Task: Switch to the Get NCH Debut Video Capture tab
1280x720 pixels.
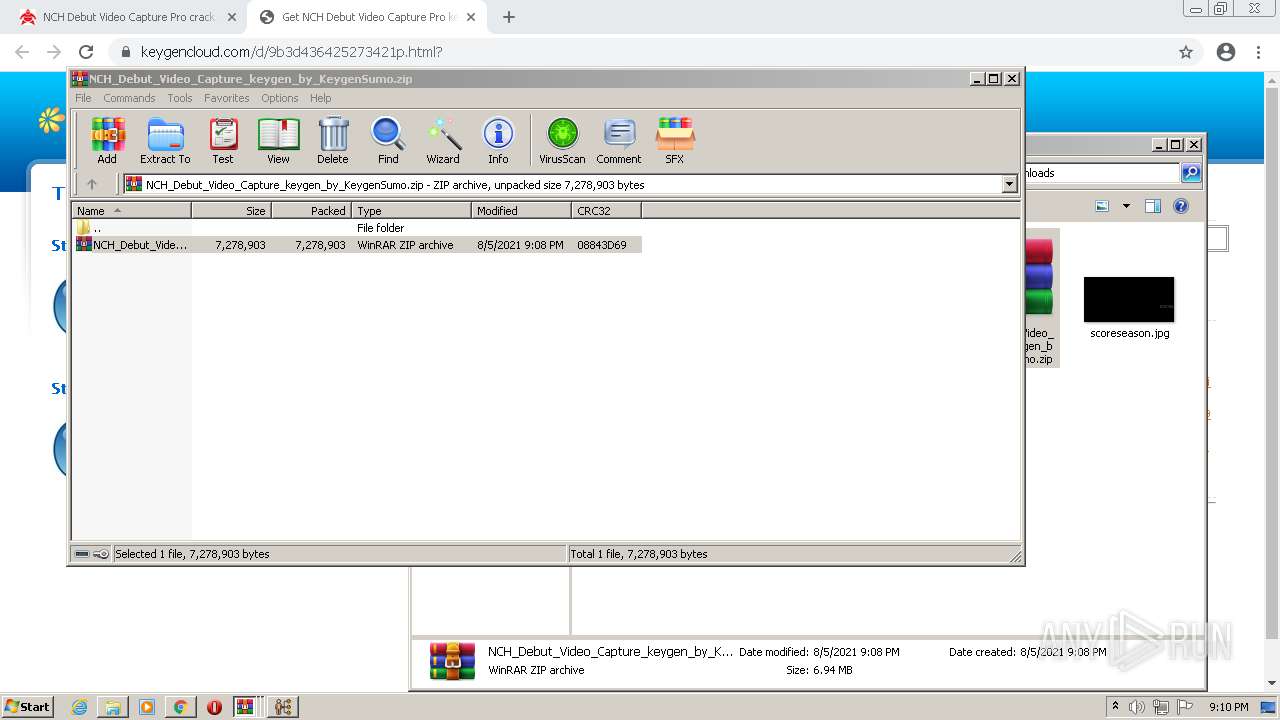Action: pos(366,17)
